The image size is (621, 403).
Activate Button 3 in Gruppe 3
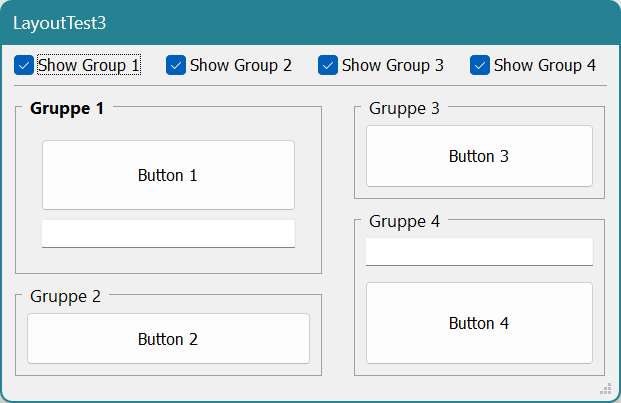(479, 156)
